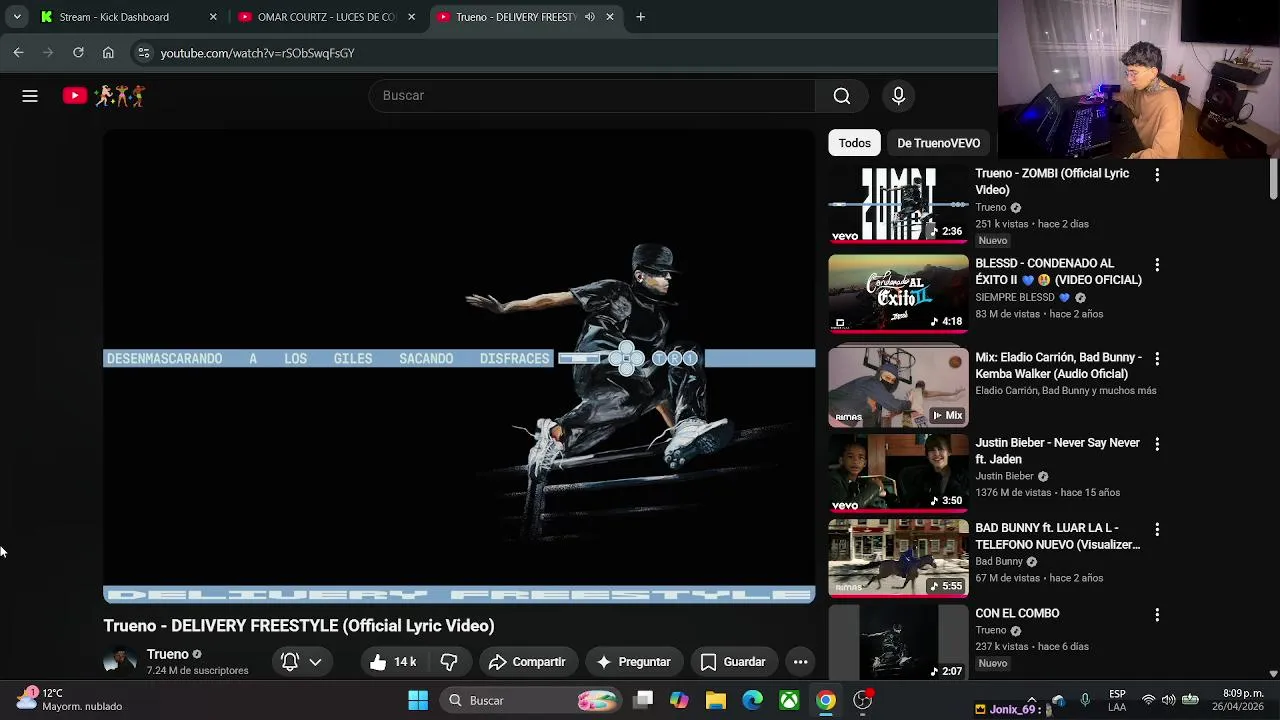Image resolution: width=1280 pixels, height=720 pixels.
Task: Show hidden system tray icons chevron
Action: tap(1032, 700)
